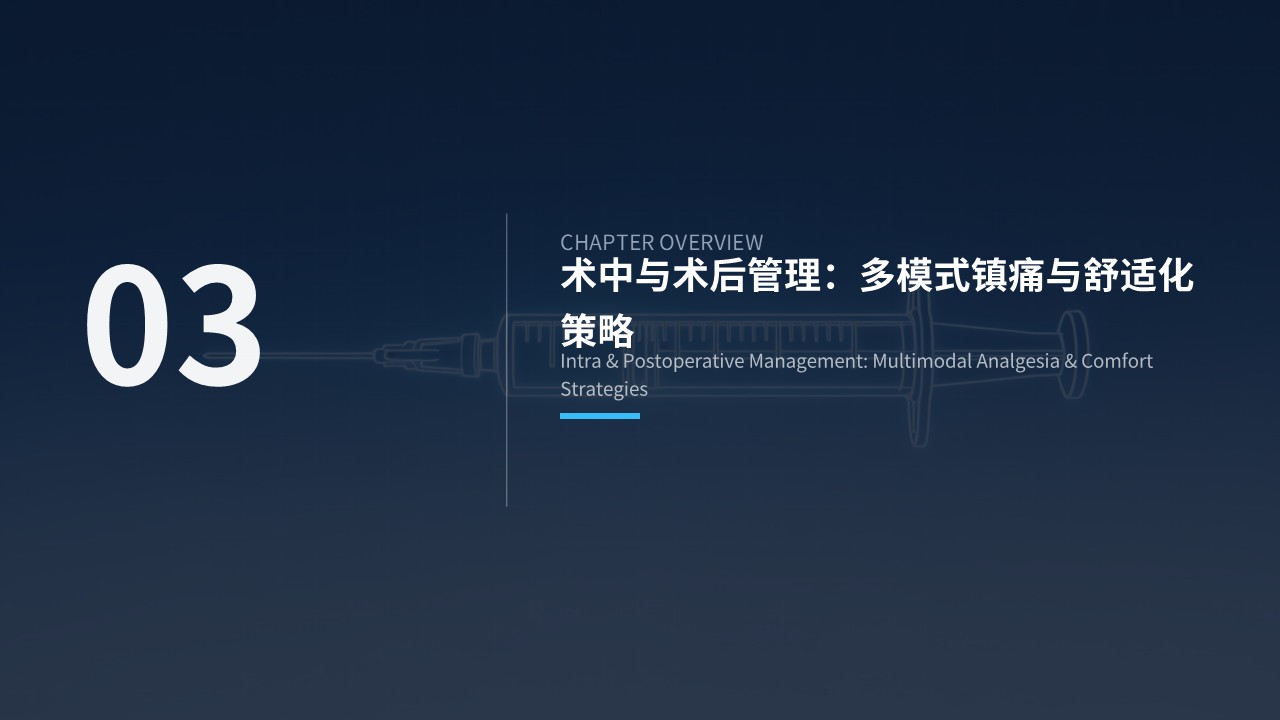Viewport: 1280px width, 720px height.
Task: Select the large "03" chapter number
Action: pyautogui.click(x=173, y=326)
